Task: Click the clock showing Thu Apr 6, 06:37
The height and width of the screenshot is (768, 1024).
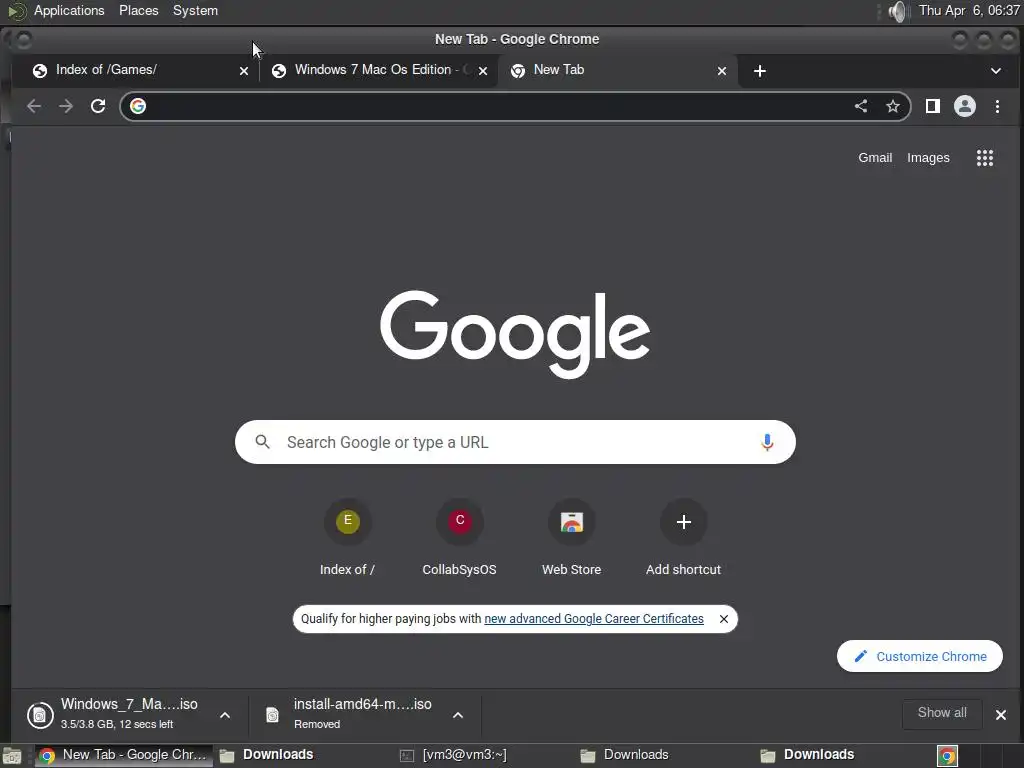Action: tap(969, 10)
